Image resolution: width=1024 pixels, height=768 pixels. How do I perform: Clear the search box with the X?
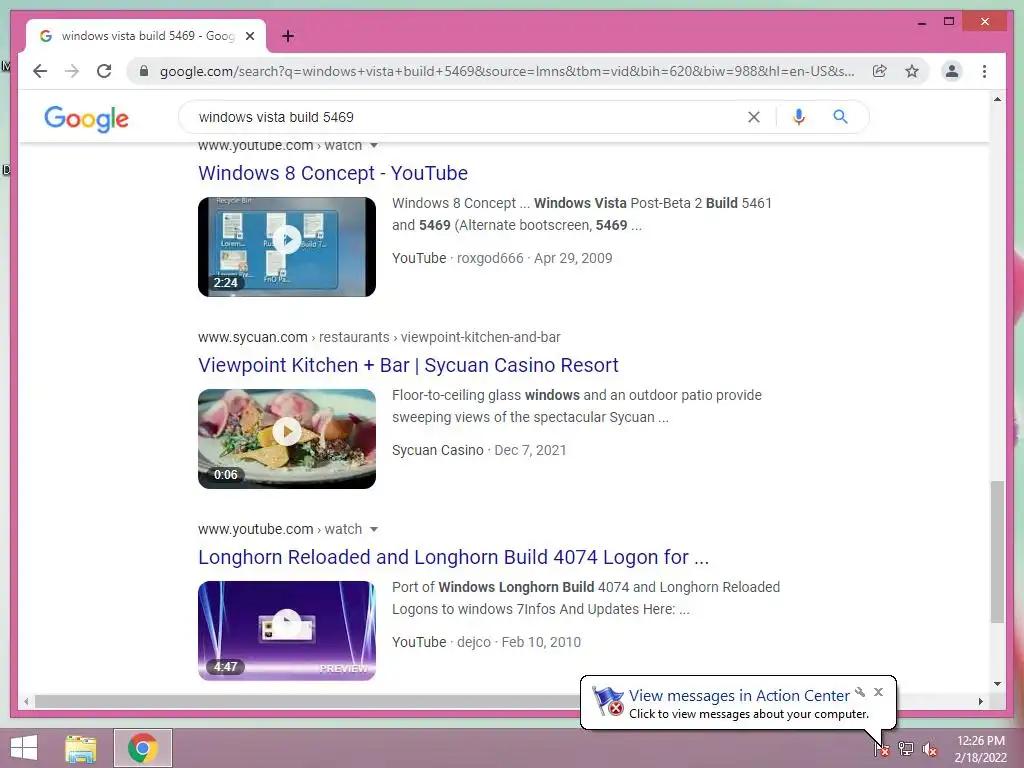[x=754, y=117]
